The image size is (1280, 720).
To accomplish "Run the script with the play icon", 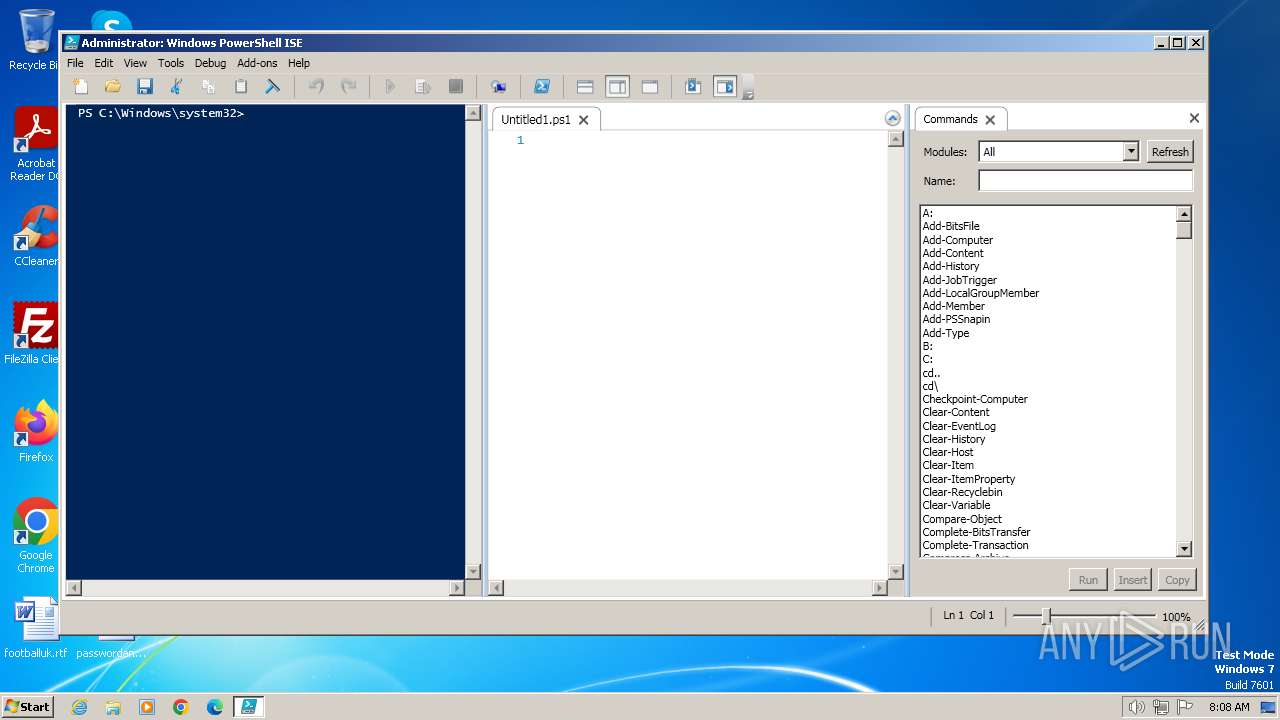I will tap(391, 87).
